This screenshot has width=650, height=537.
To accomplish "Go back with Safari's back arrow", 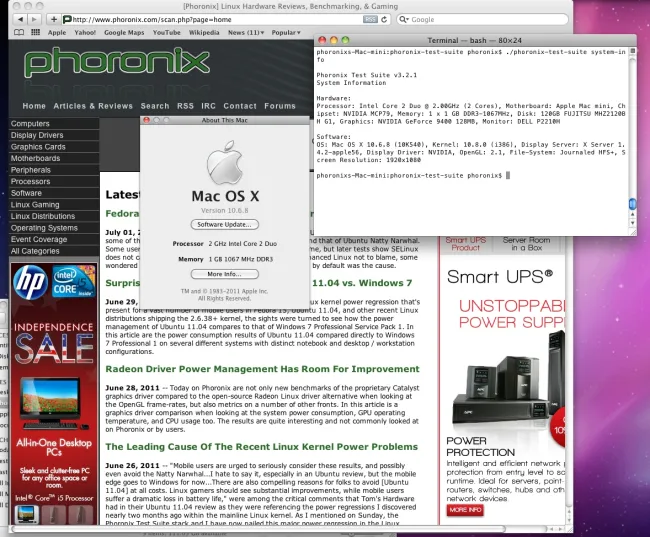I will pyautogui.click(x=20, y=19).
